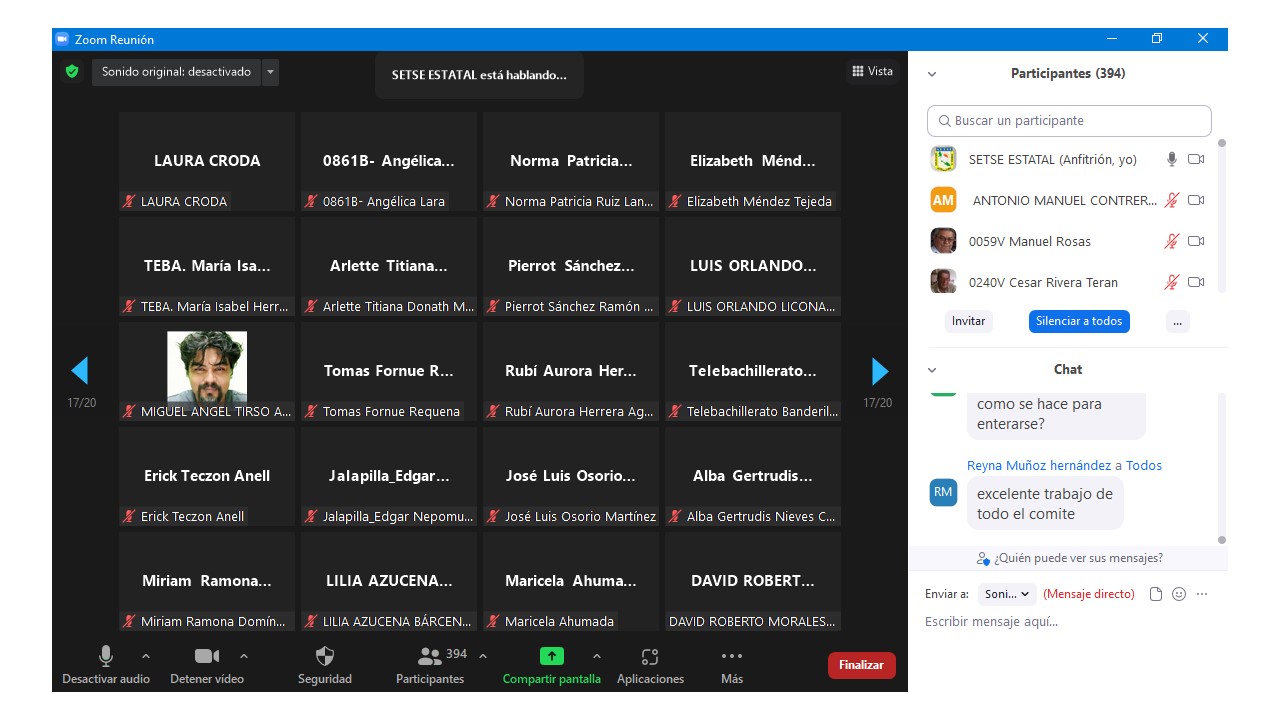Viewport: 1280px width, 720px height.
Task: Open Aplicaciones from the toolbar
Action: coord(650,657)
